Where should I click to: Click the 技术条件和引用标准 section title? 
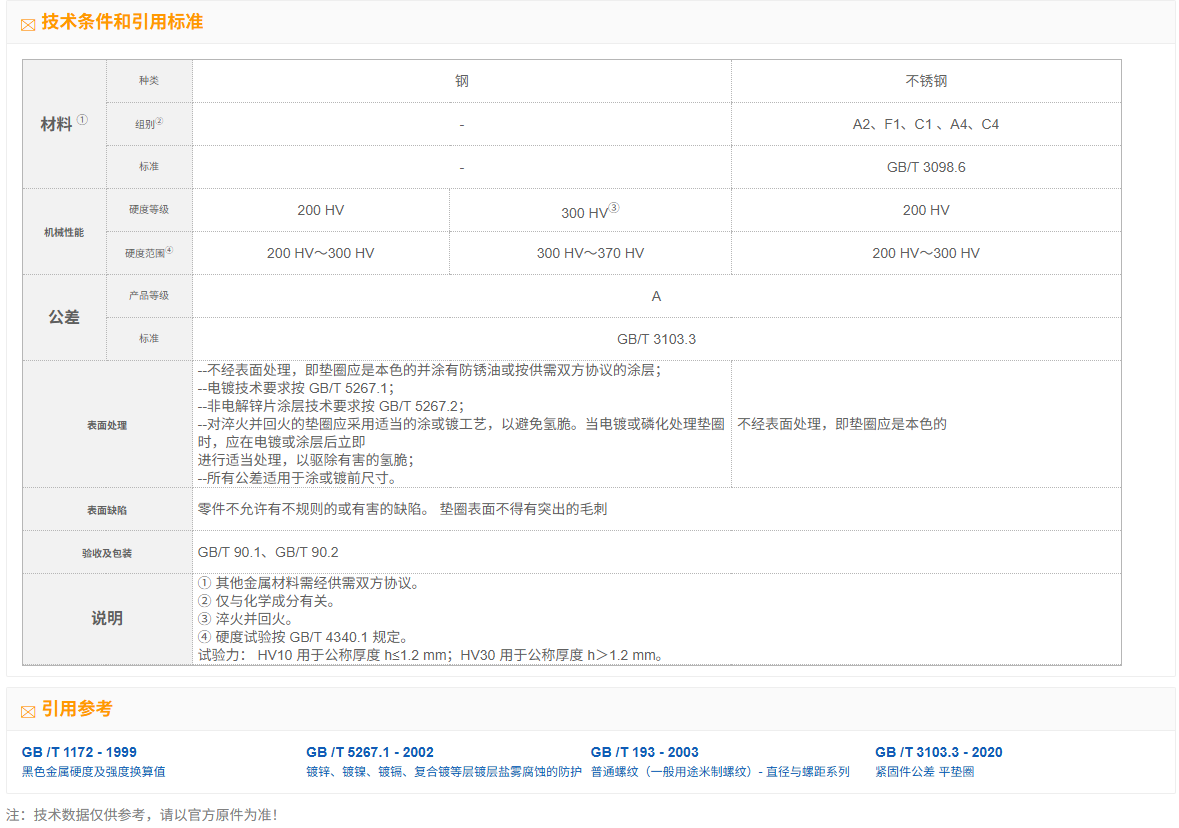122,22
